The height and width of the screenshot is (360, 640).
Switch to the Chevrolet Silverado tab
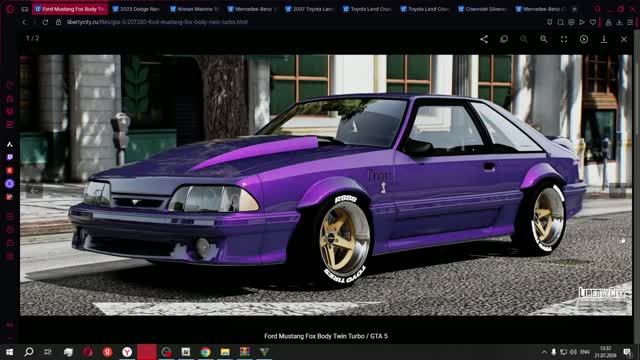482,9
